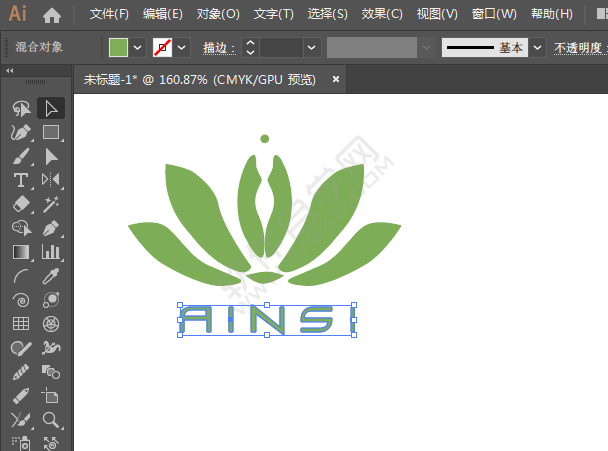Open the 帮助(H) menu

click(552, 14)
